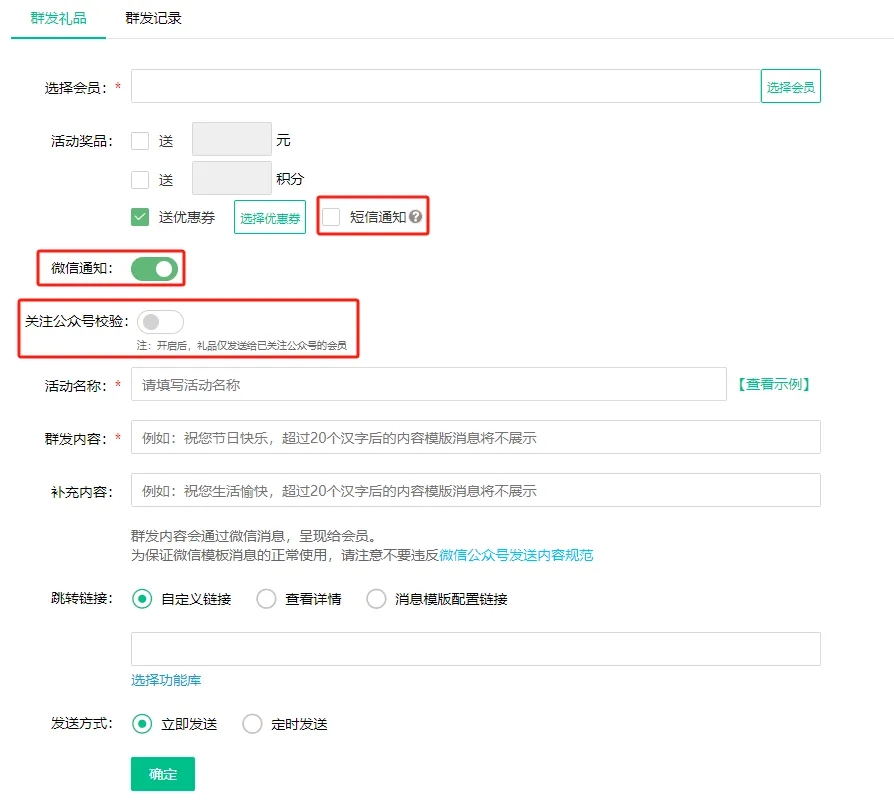Focus the 群发内容 text field
The image size is (894, 808).
pos(475,438)
